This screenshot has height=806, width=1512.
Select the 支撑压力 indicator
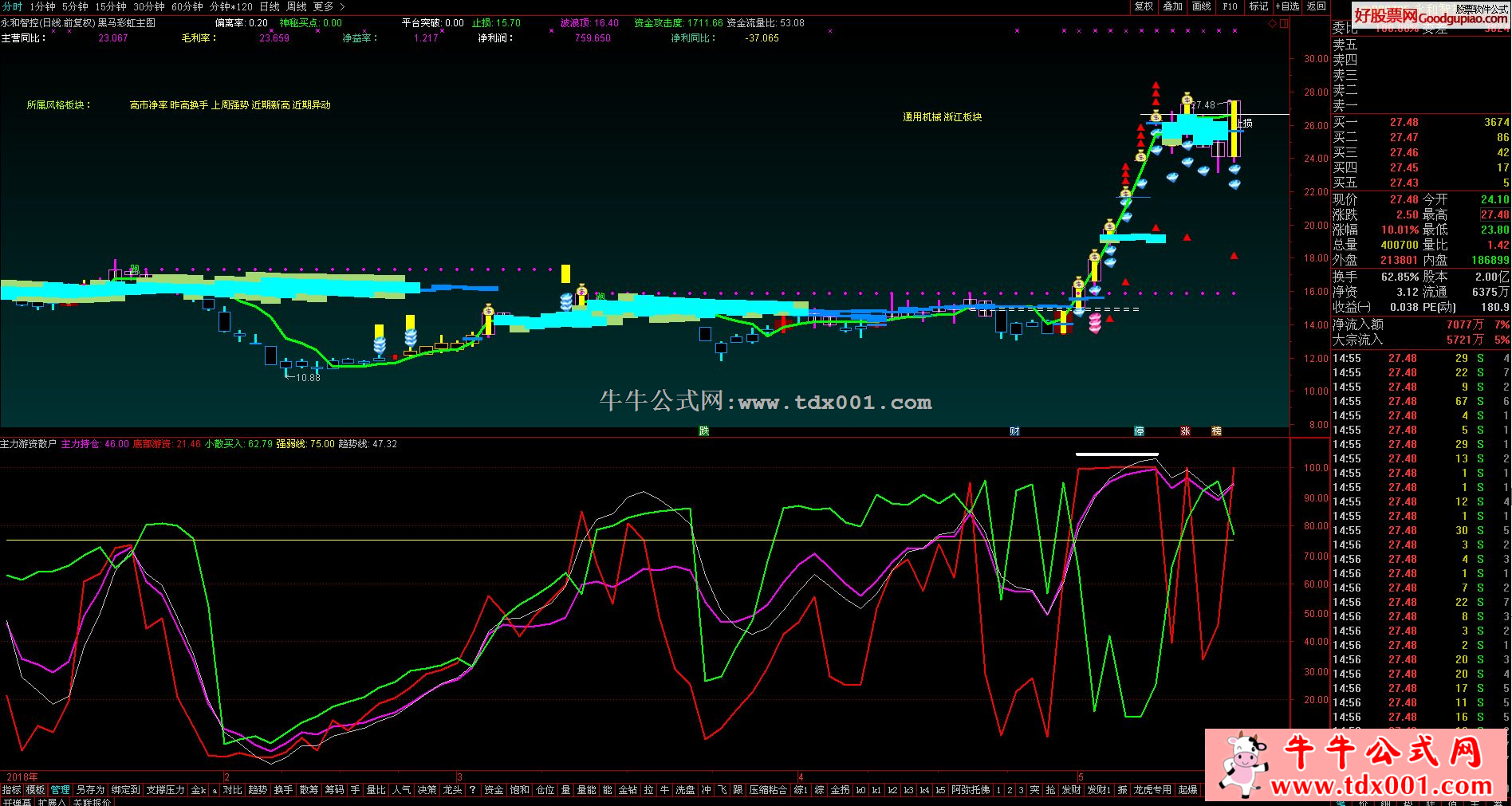tap(166, 790)
